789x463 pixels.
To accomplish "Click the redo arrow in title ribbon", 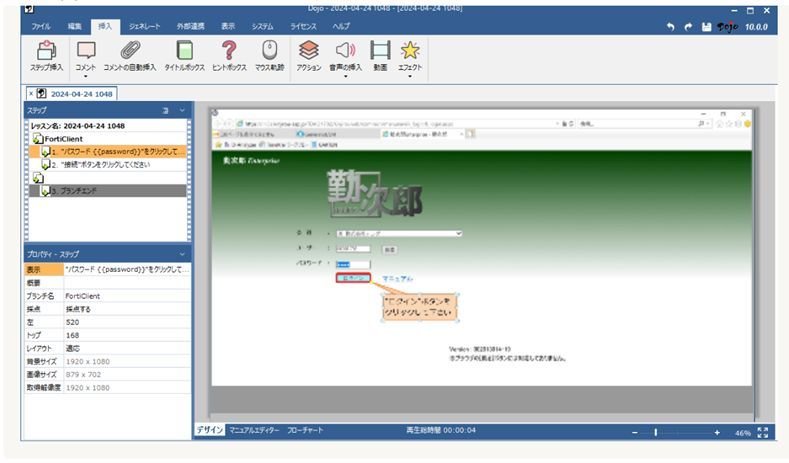I will click(x=688, y=27).
